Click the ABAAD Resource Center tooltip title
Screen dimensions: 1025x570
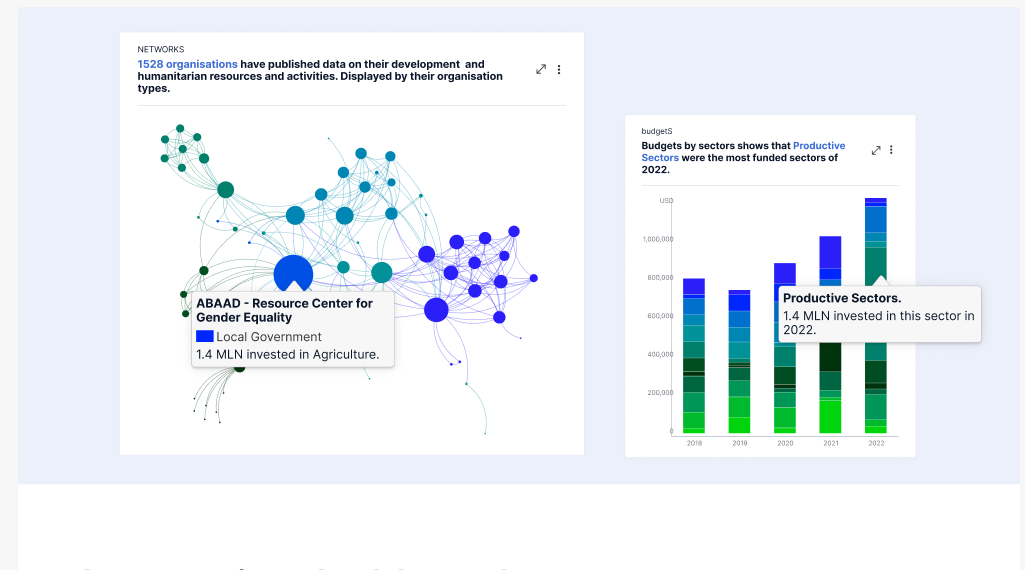click(x=284, y=310)
